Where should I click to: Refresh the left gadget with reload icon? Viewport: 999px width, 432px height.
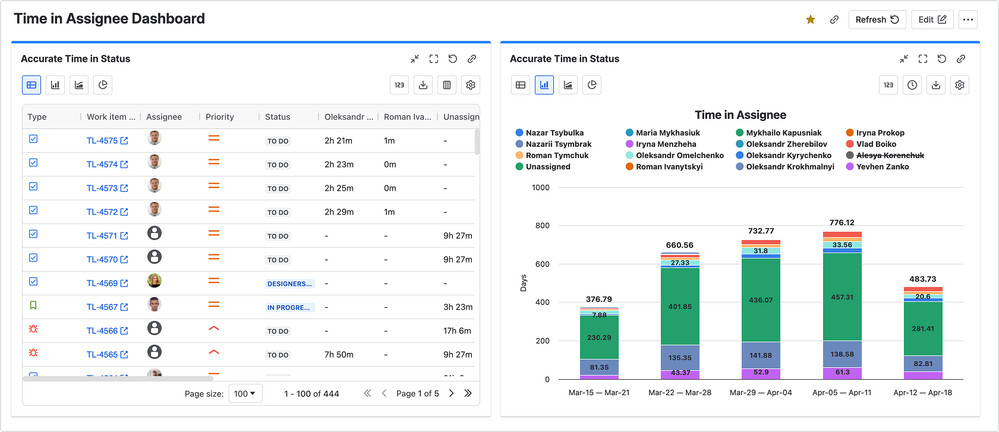[x=453, y=59]
